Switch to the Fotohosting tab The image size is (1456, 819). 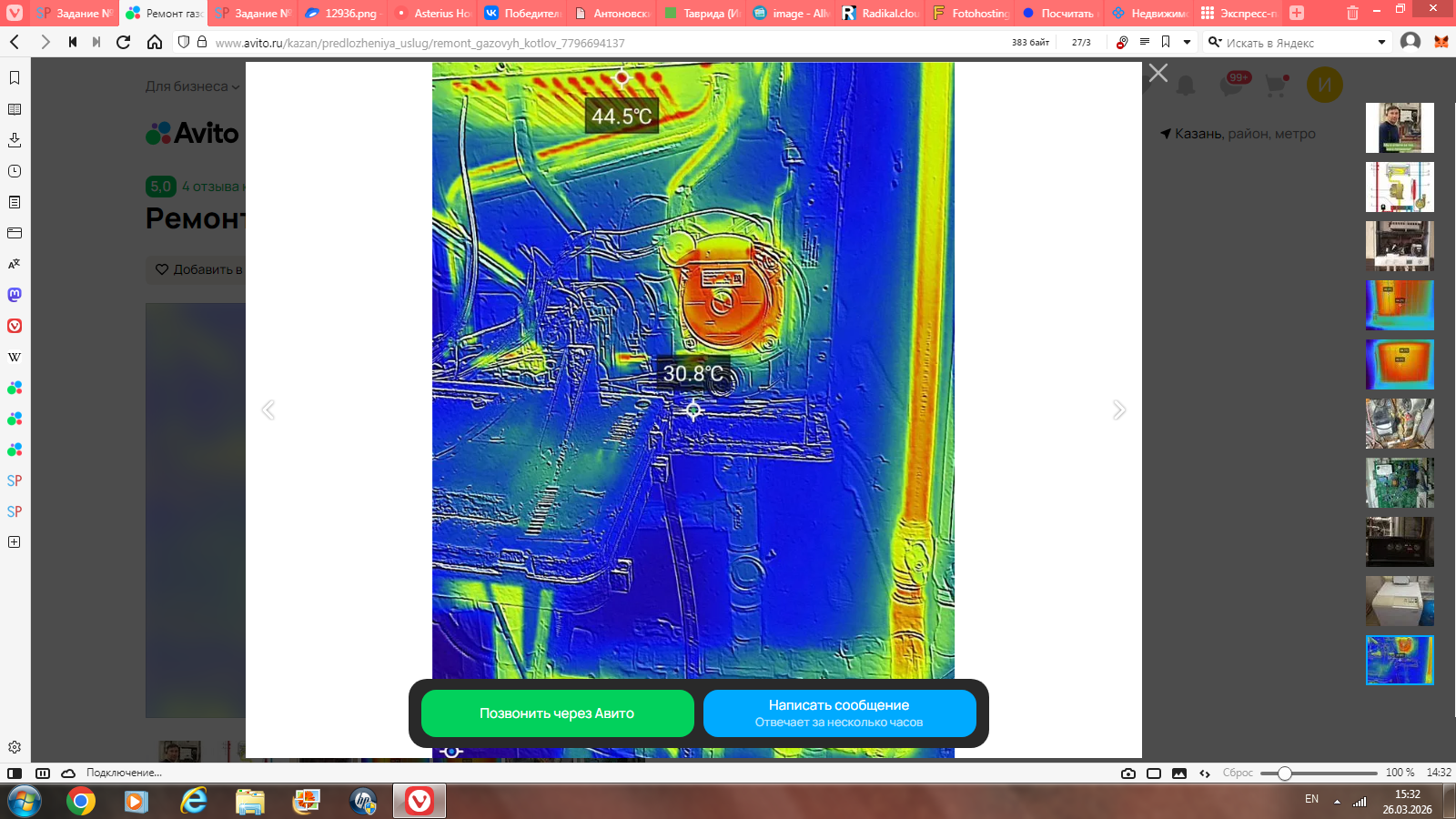click(x=972, y=14)
